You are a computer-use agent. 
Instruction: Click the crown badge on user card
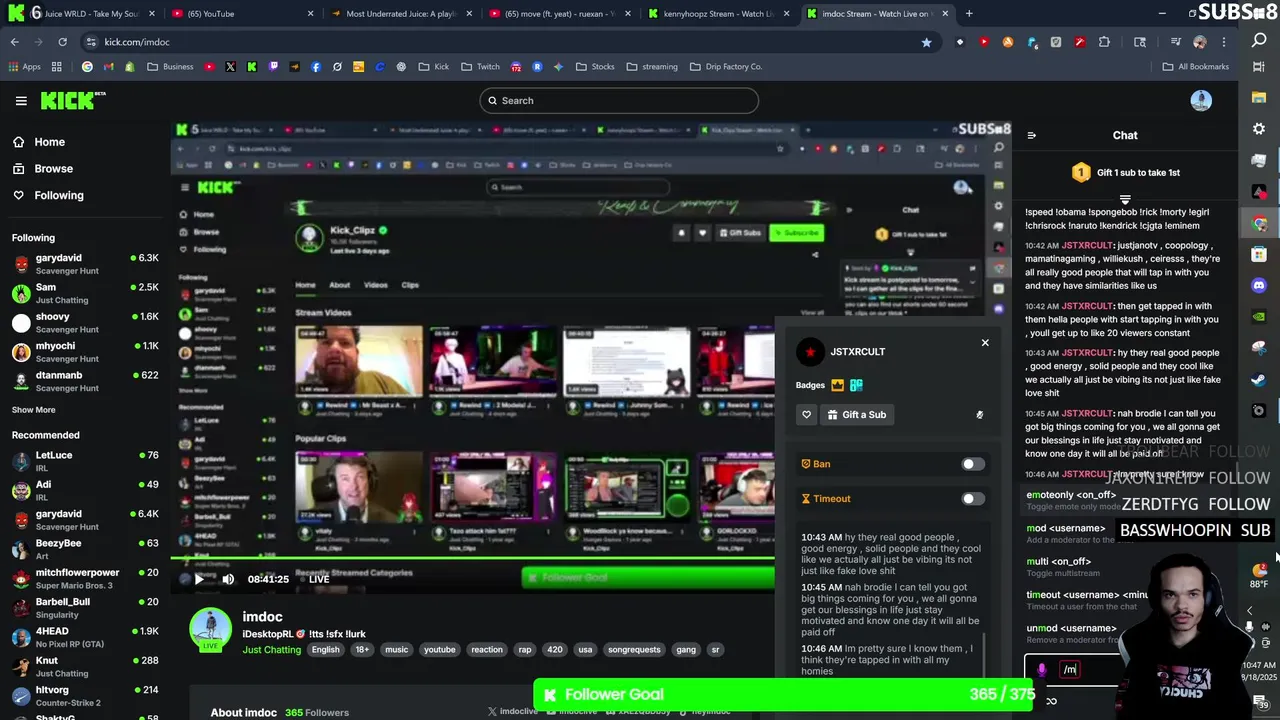(838, 385)
